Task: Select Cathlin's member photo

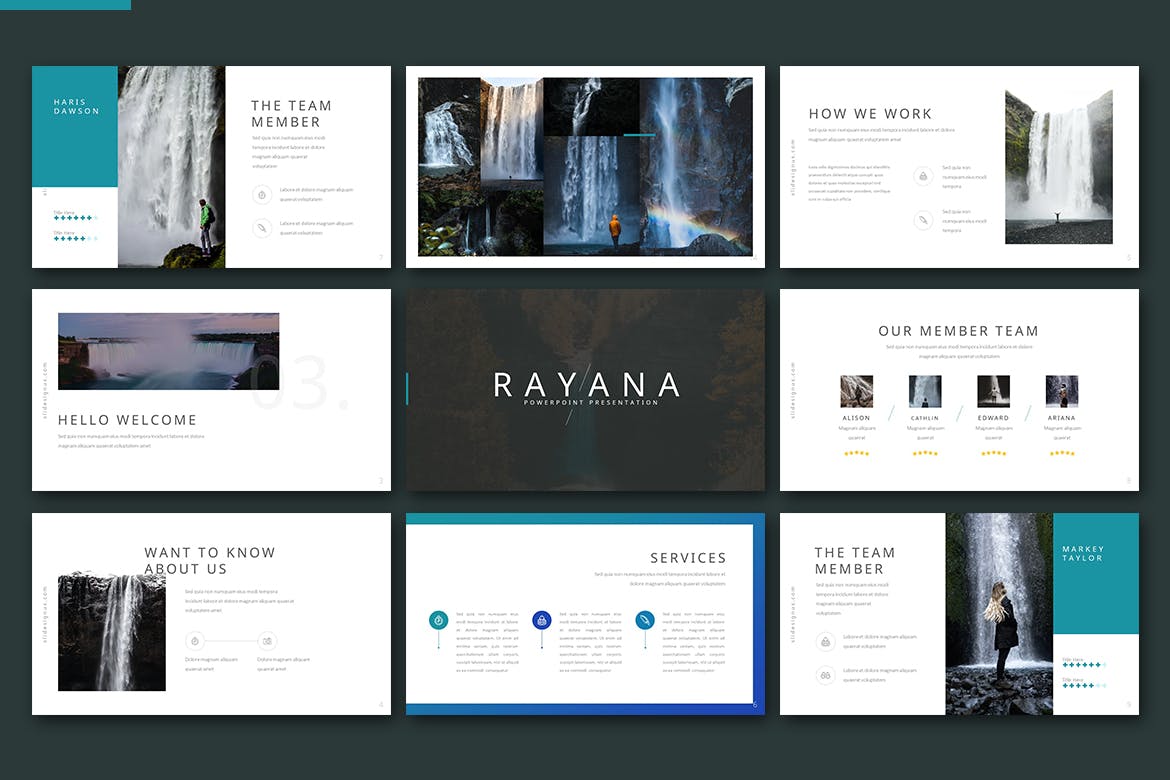Action: point(925,391)
